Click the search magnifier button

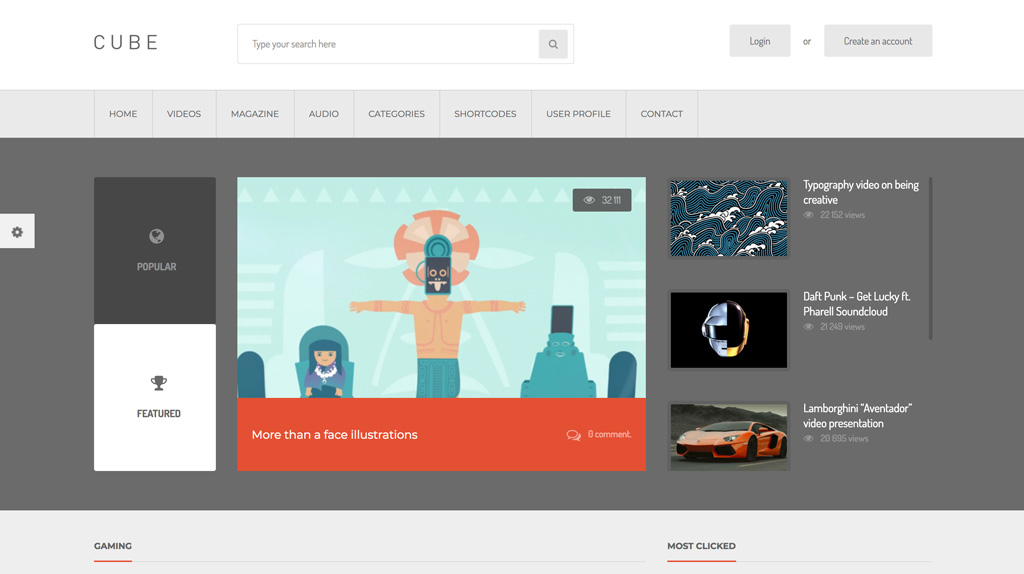click(x=552, y=44)
